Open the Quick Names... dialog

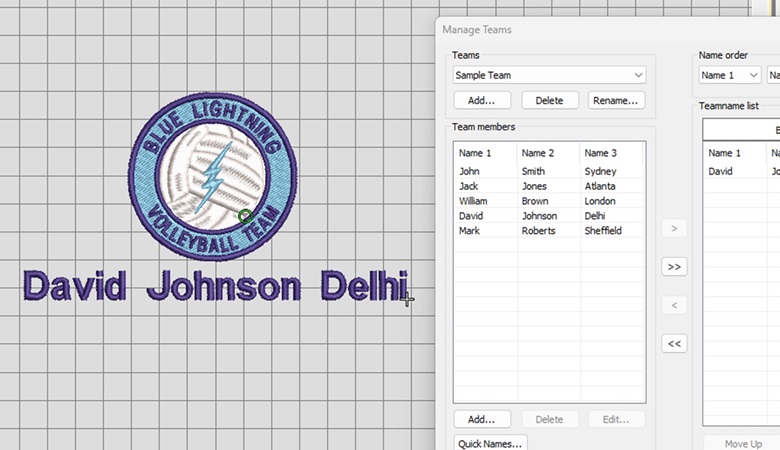(x=490, y=443)
